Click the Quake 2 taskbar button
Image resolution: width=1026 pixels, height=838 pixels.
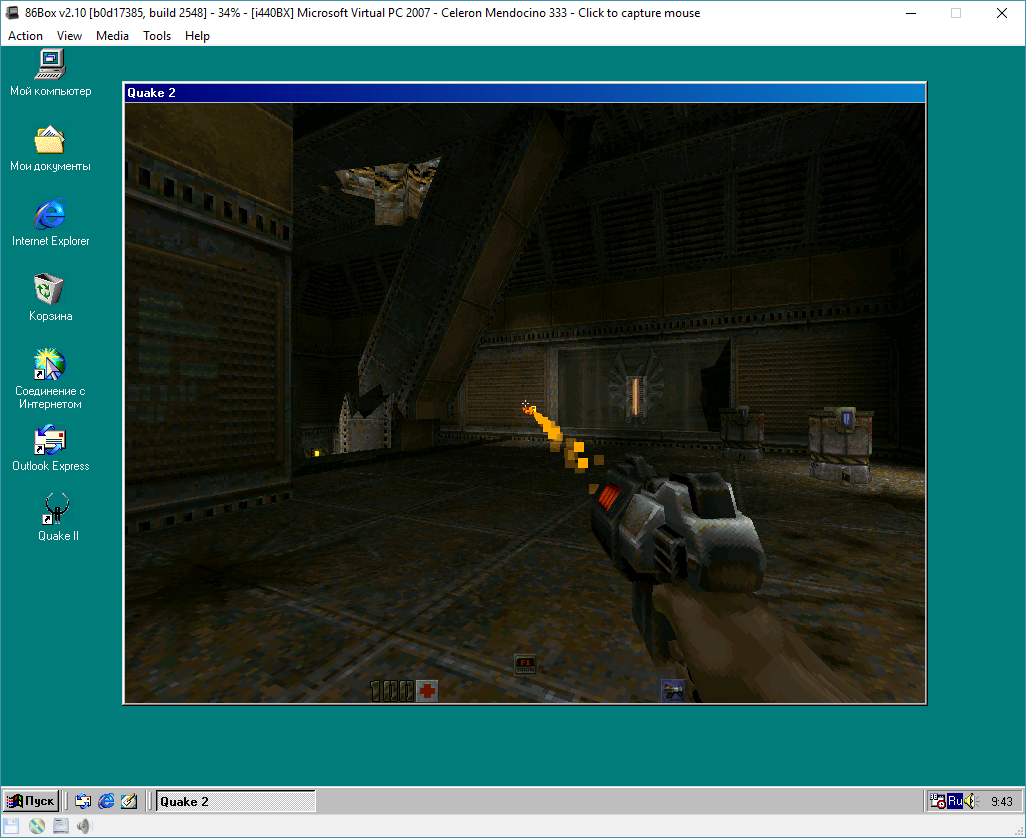click(x=236, y=801)
